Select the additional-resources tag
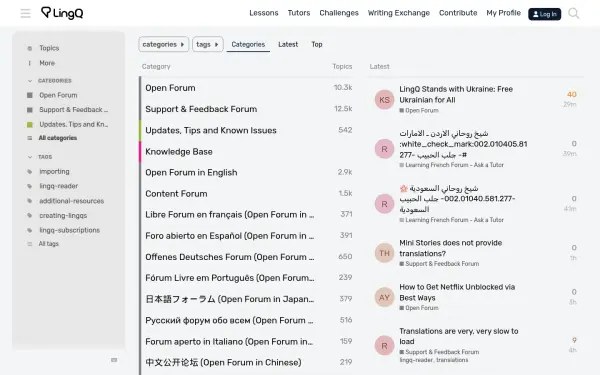The image size is (600, 375). coord(72,201)
